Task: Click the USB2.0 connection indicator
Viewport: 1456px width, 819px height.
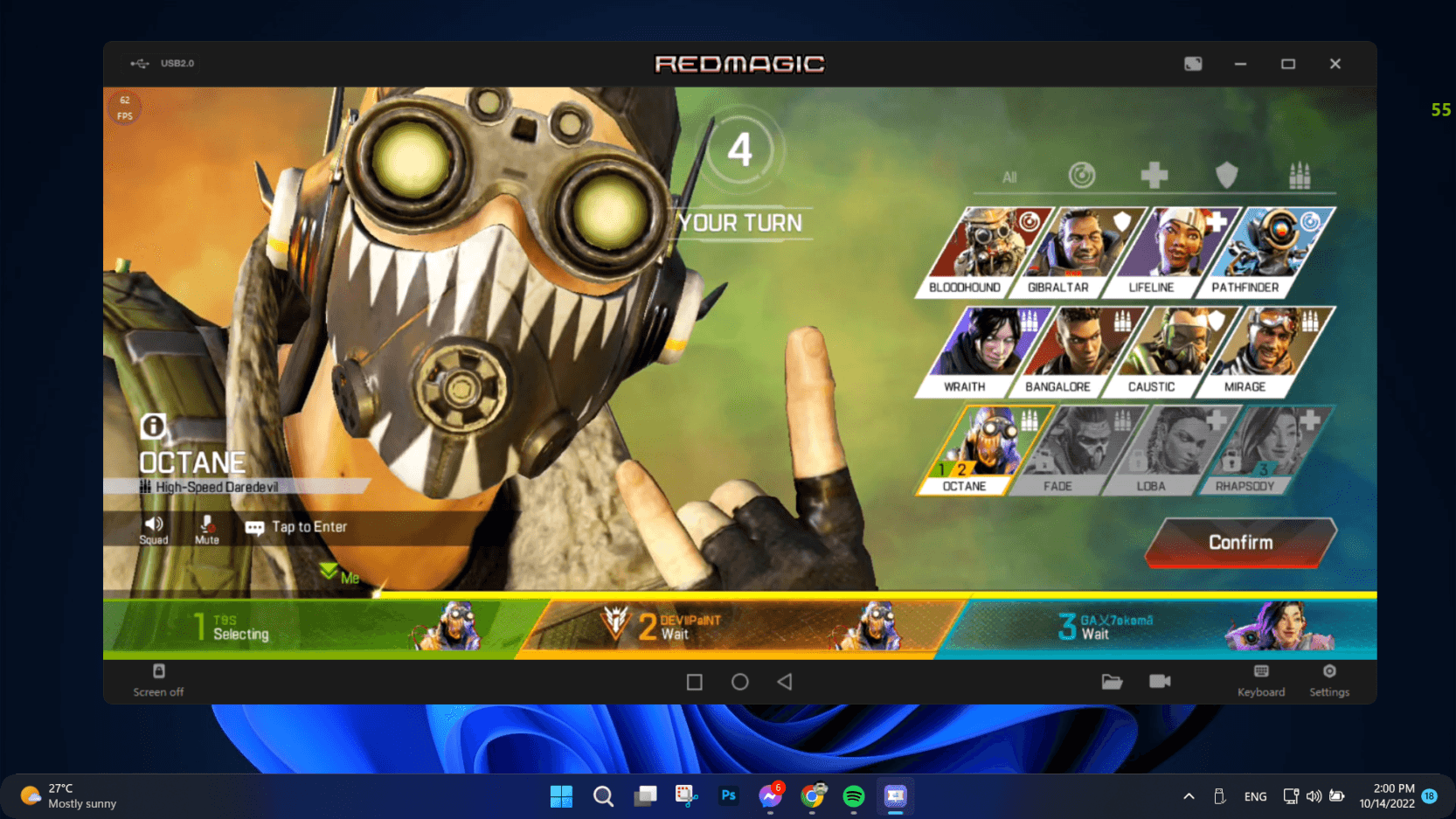Action: click(x=163, y=63)
